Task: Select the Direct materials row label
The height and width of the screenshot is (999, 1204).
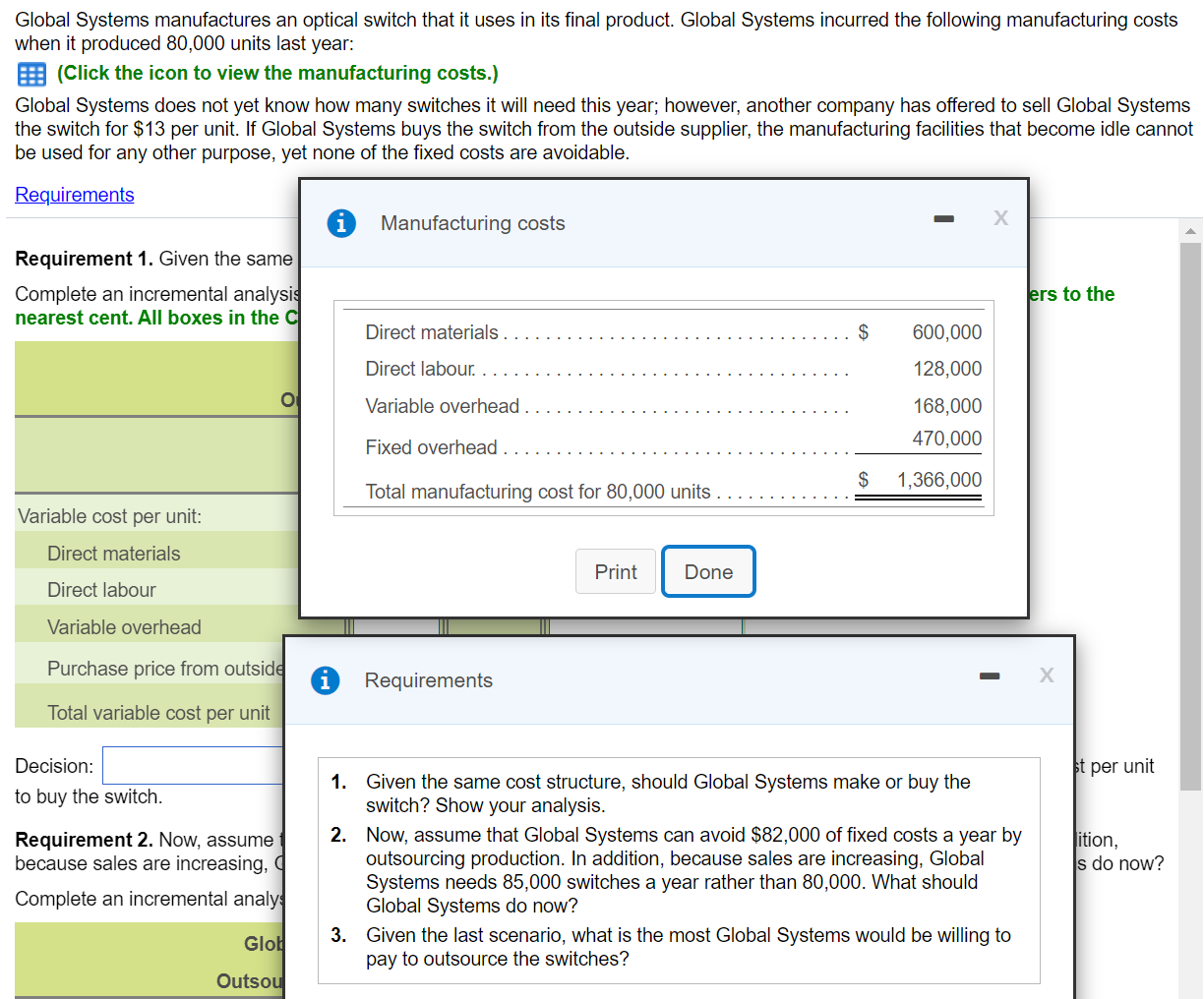Action: click(x=114, y=554)
